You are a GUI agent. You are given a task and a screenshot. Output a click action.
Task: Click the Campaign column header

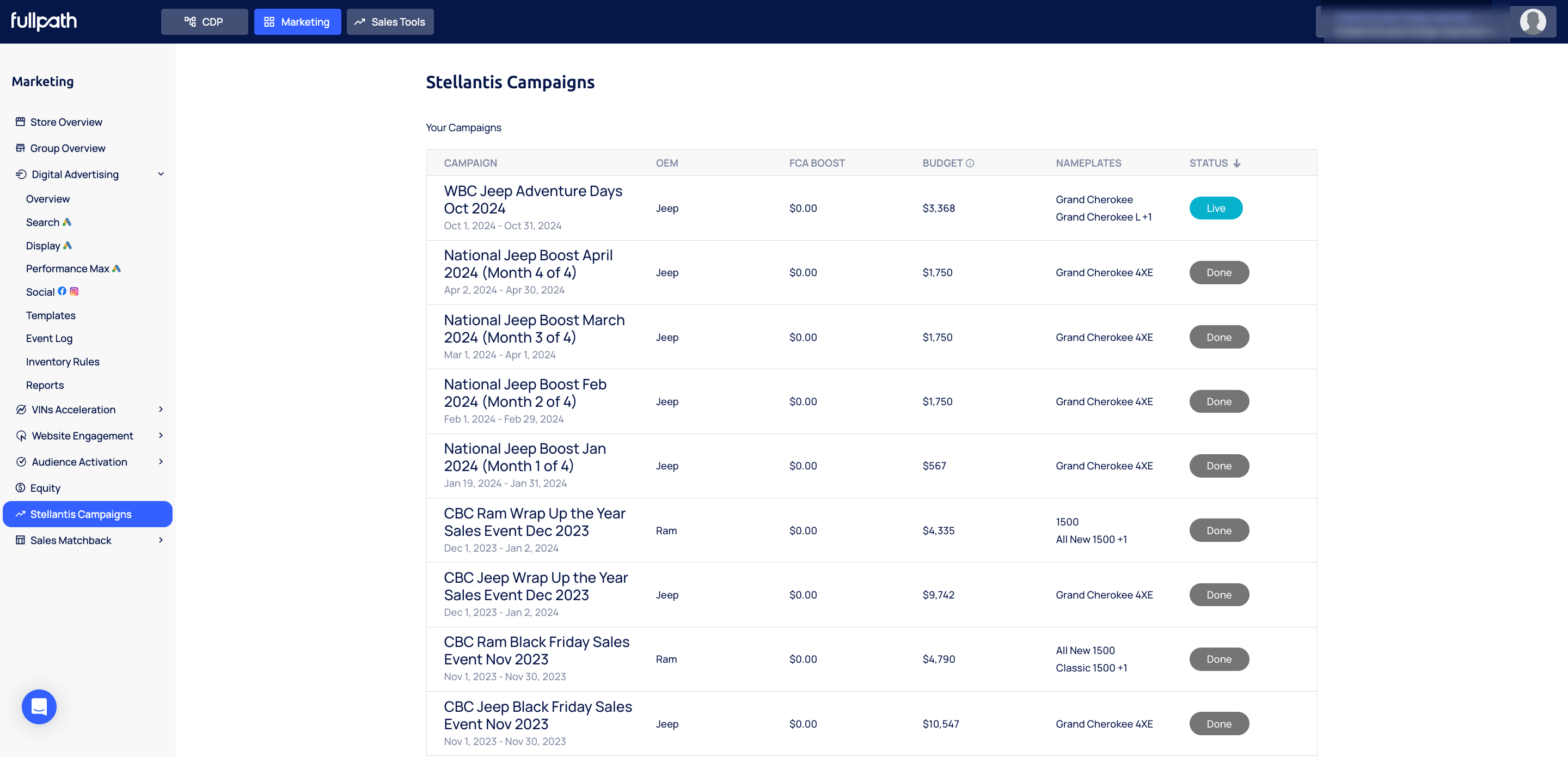[x=470, y=163]
